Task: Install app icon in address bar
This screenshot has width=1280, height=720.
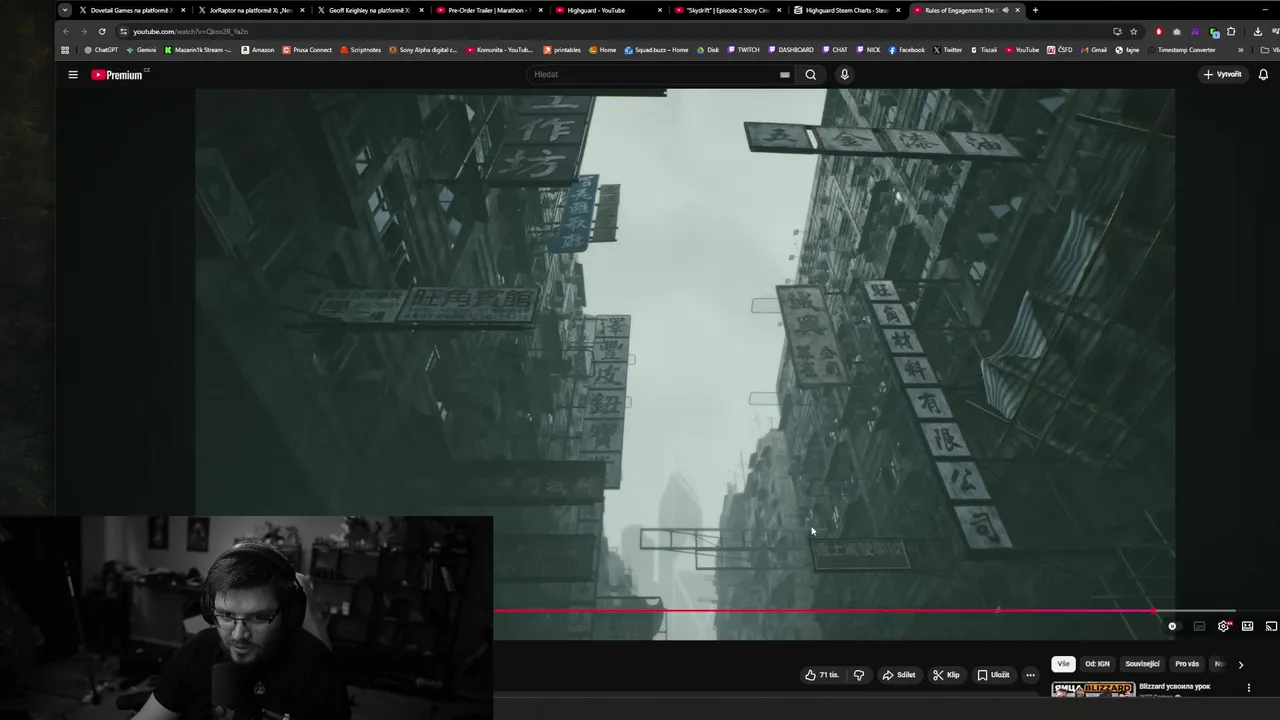Action: [x=1117, y=31]
